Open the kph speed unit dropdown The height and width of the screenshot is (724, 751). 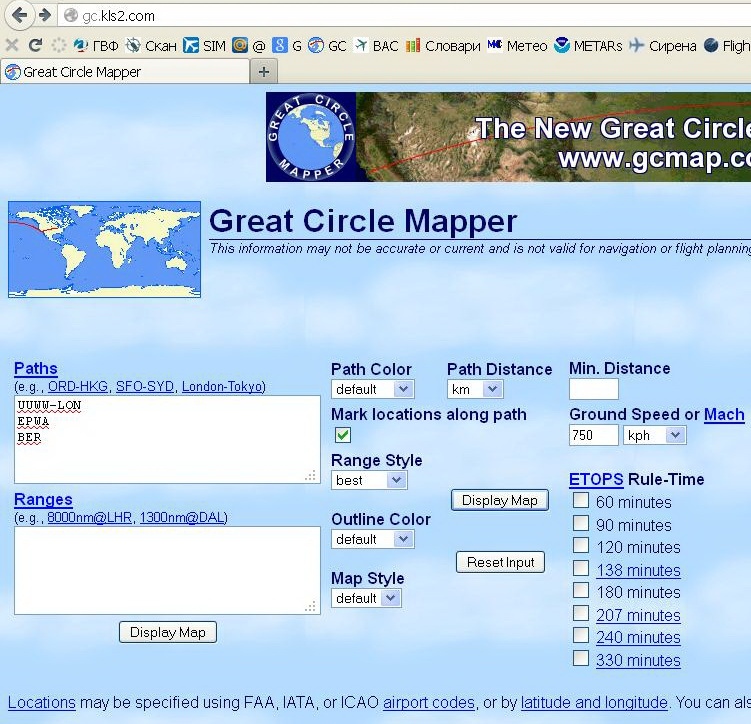[654, 435]
